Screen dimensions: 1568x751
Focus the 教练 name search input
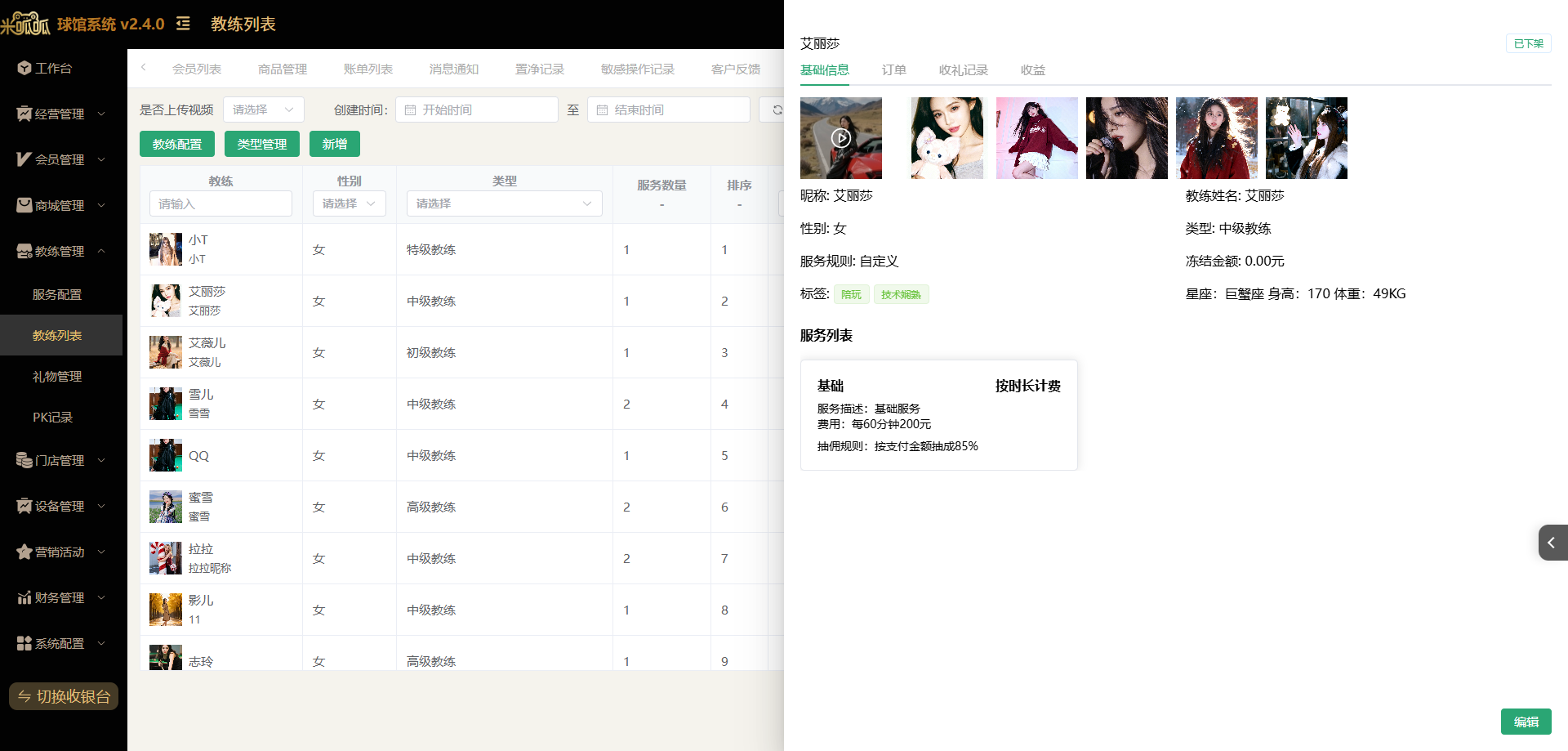(x=220, y=203)
